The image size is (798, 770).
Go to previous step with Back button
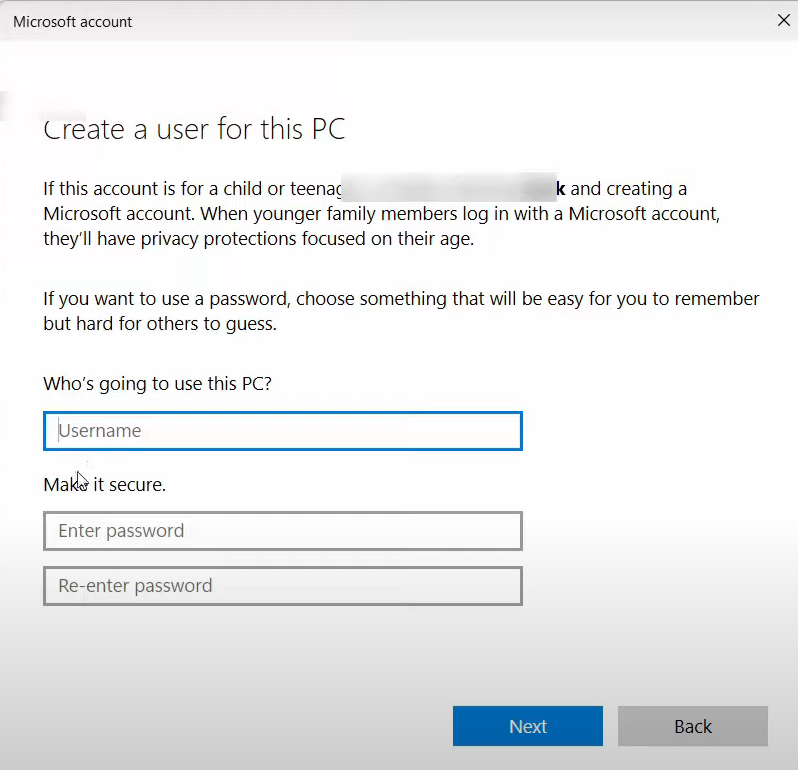(692, 727)
